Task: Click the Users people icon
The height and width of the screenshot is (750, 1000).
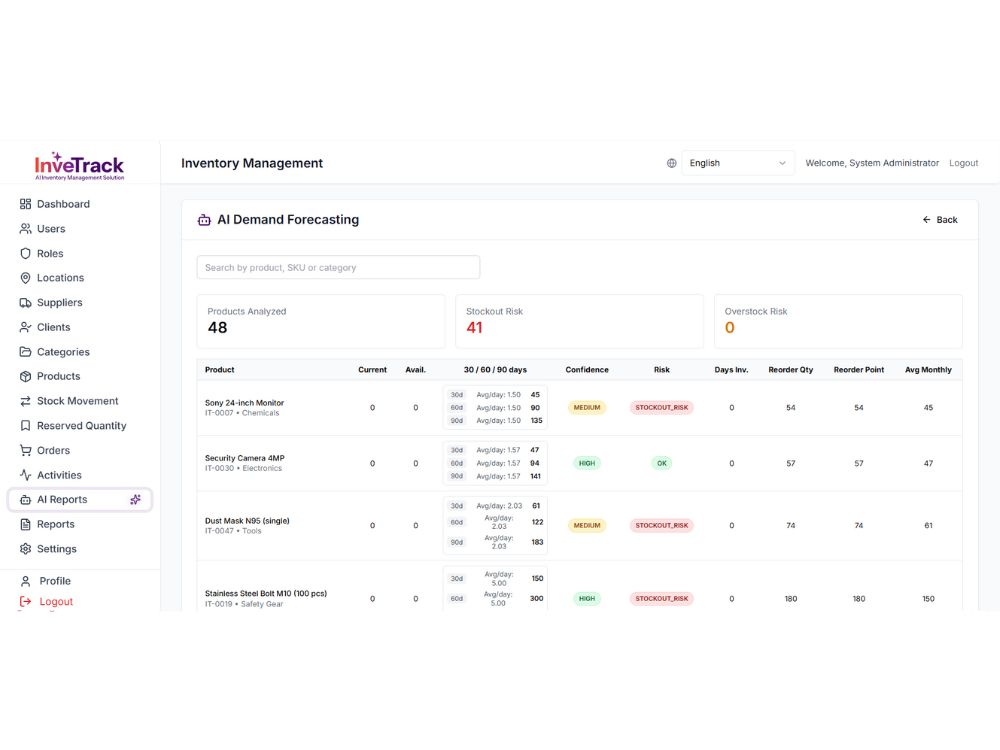Action: coord(26,228)
